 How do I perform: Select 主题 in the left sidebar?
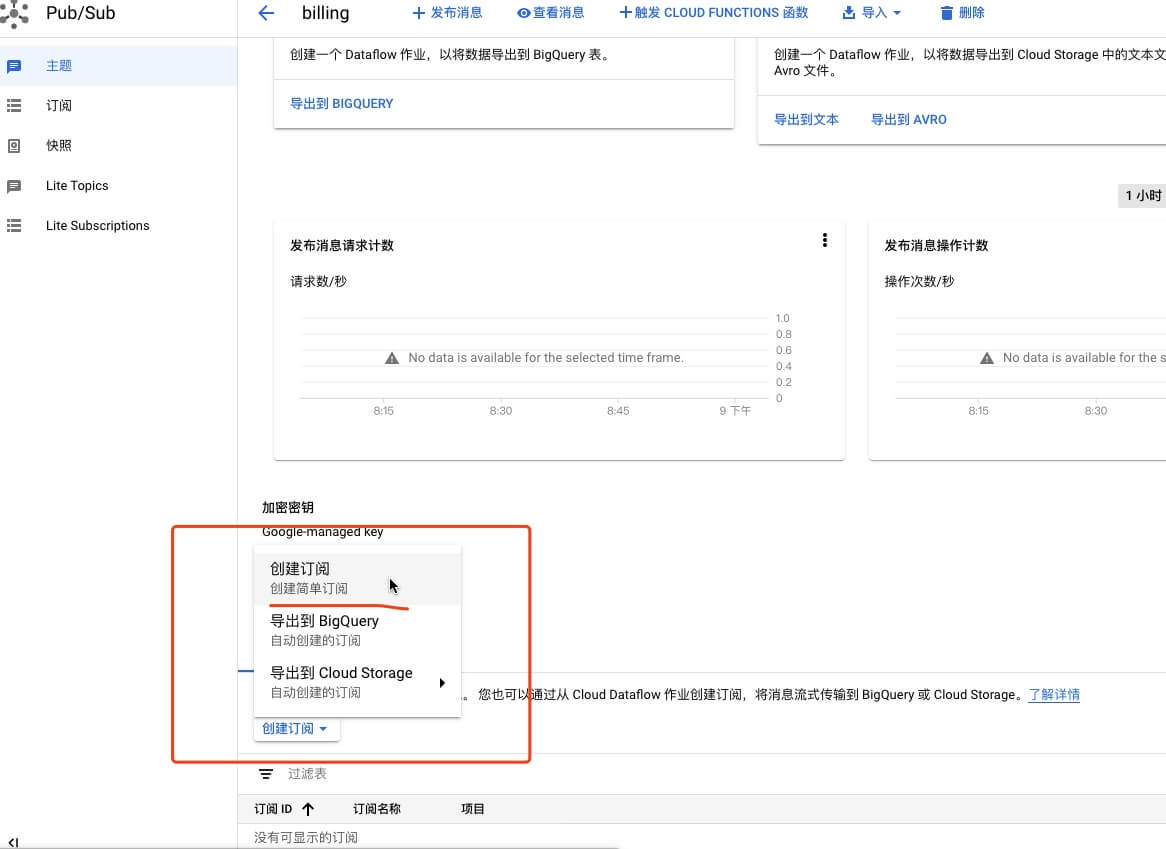(118, 65)
